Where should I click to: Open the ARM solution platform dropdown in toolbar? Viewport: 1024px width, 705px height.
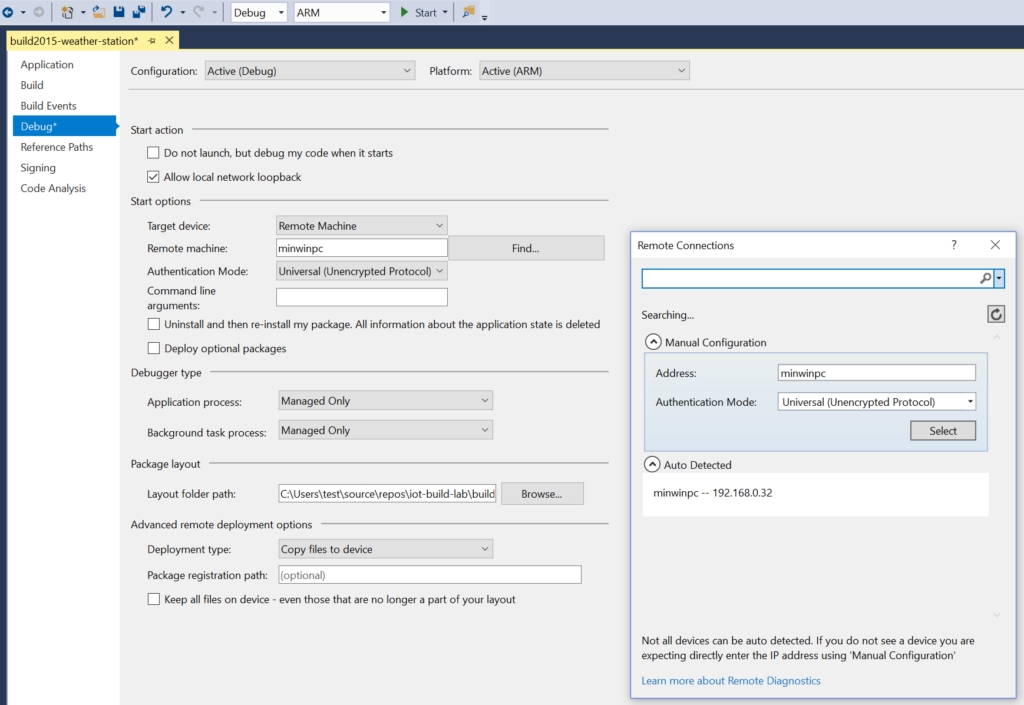click(342, 12)
